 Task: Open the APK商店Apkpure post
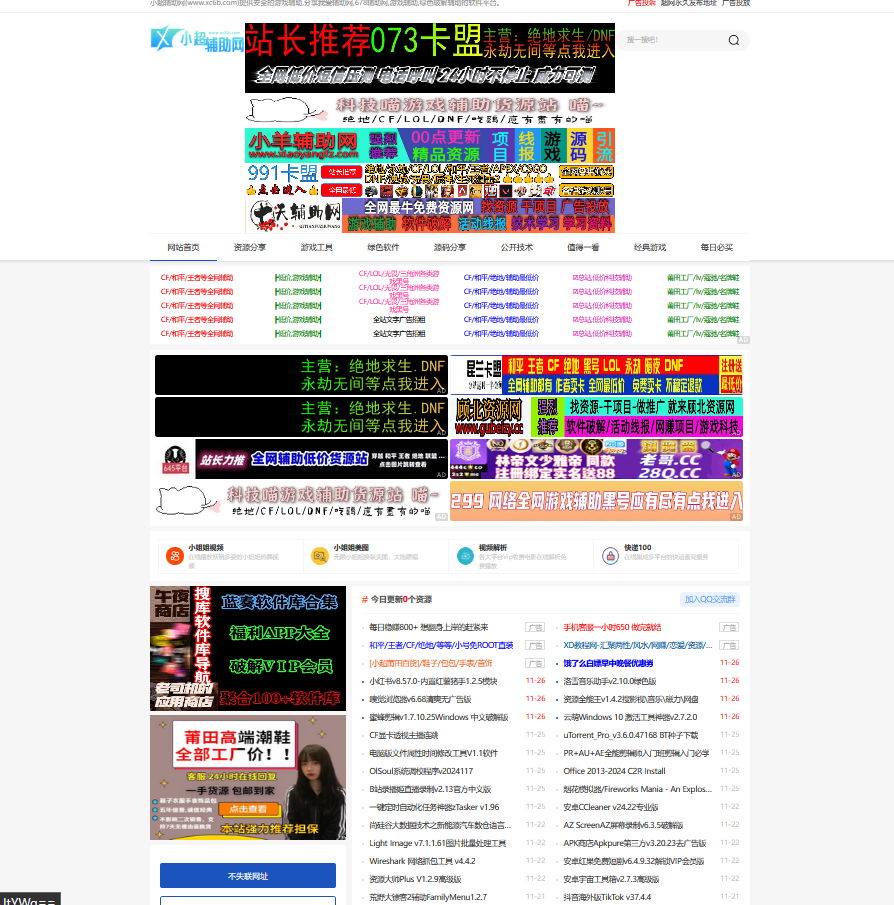coord(635,843)
